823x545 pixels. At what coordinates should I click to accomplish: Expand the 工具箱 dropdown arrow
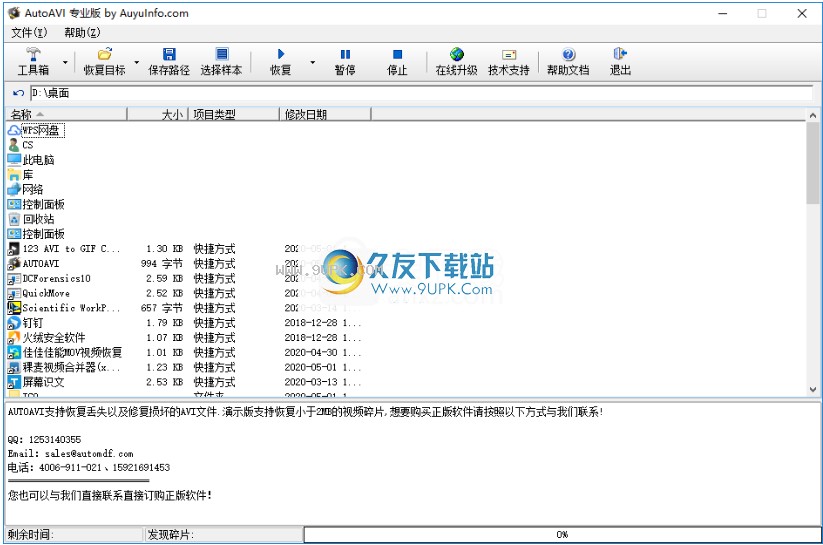pos(65,62)
